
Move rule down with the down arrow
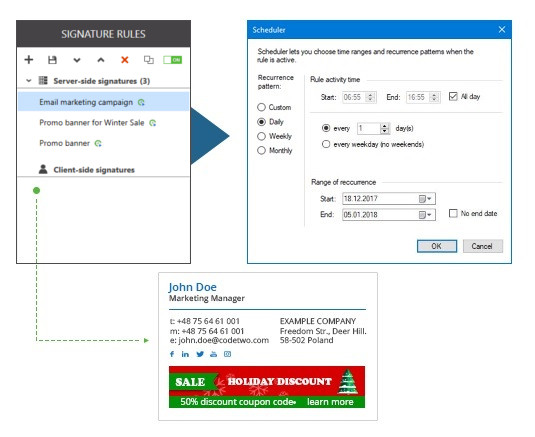[77, 60]
